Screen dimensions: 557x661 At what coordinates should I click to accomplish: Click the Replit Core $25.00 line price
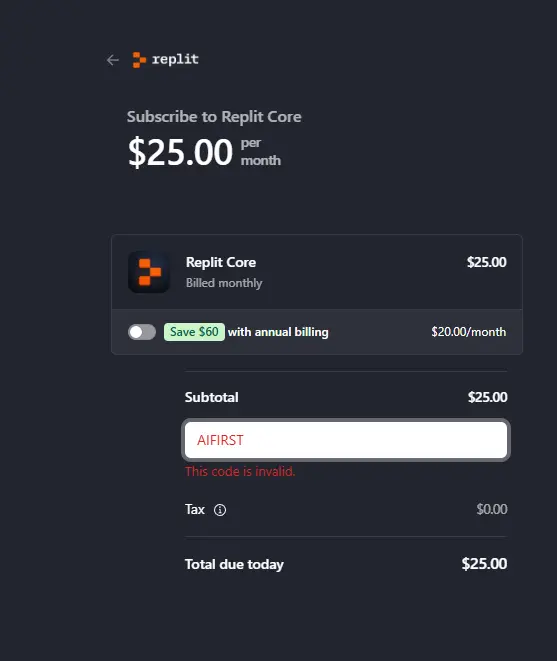[487, 262]
